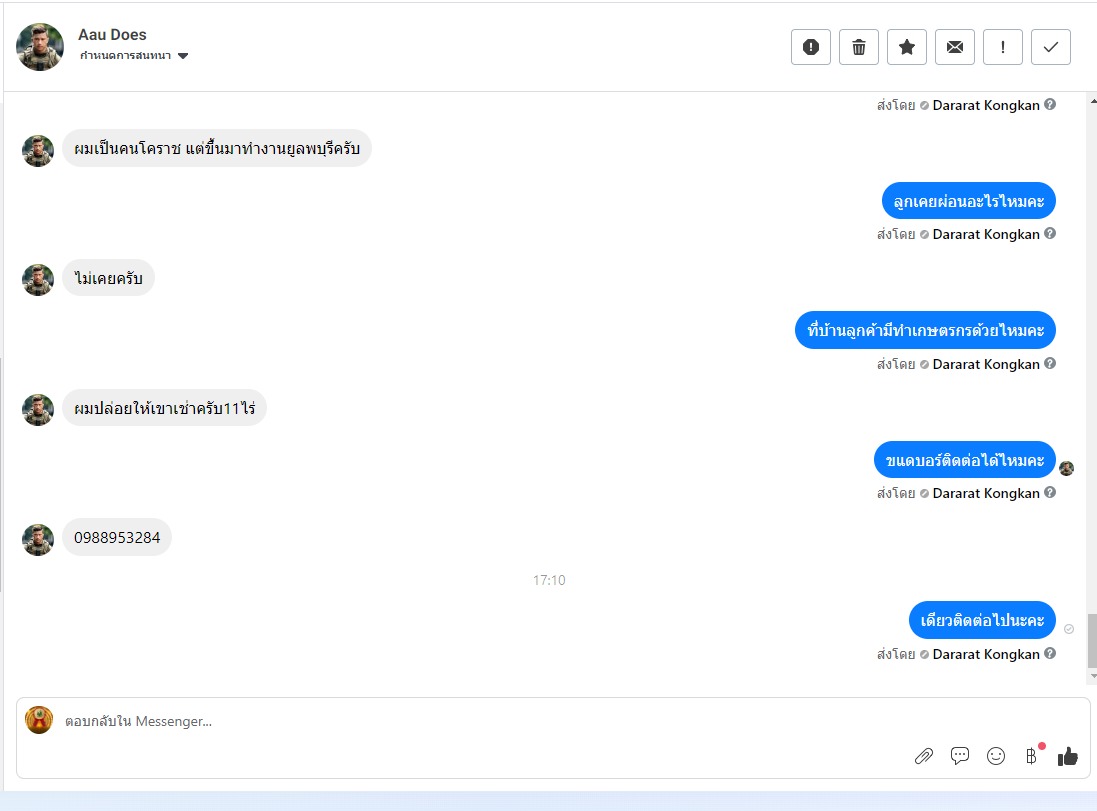The width and height of the screenshot is (1097, 811).
Task: Select the phone number message 0988953284
Action: click(x=117, y=537)
